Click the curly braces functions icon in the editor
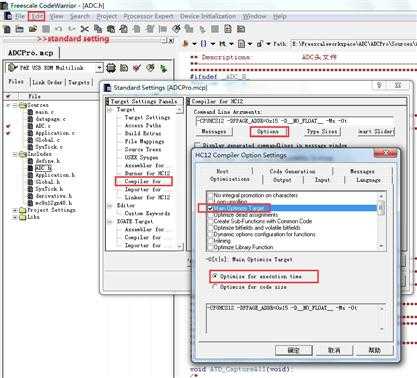This screenshot has height=378, width=417. tap(204, 44)
